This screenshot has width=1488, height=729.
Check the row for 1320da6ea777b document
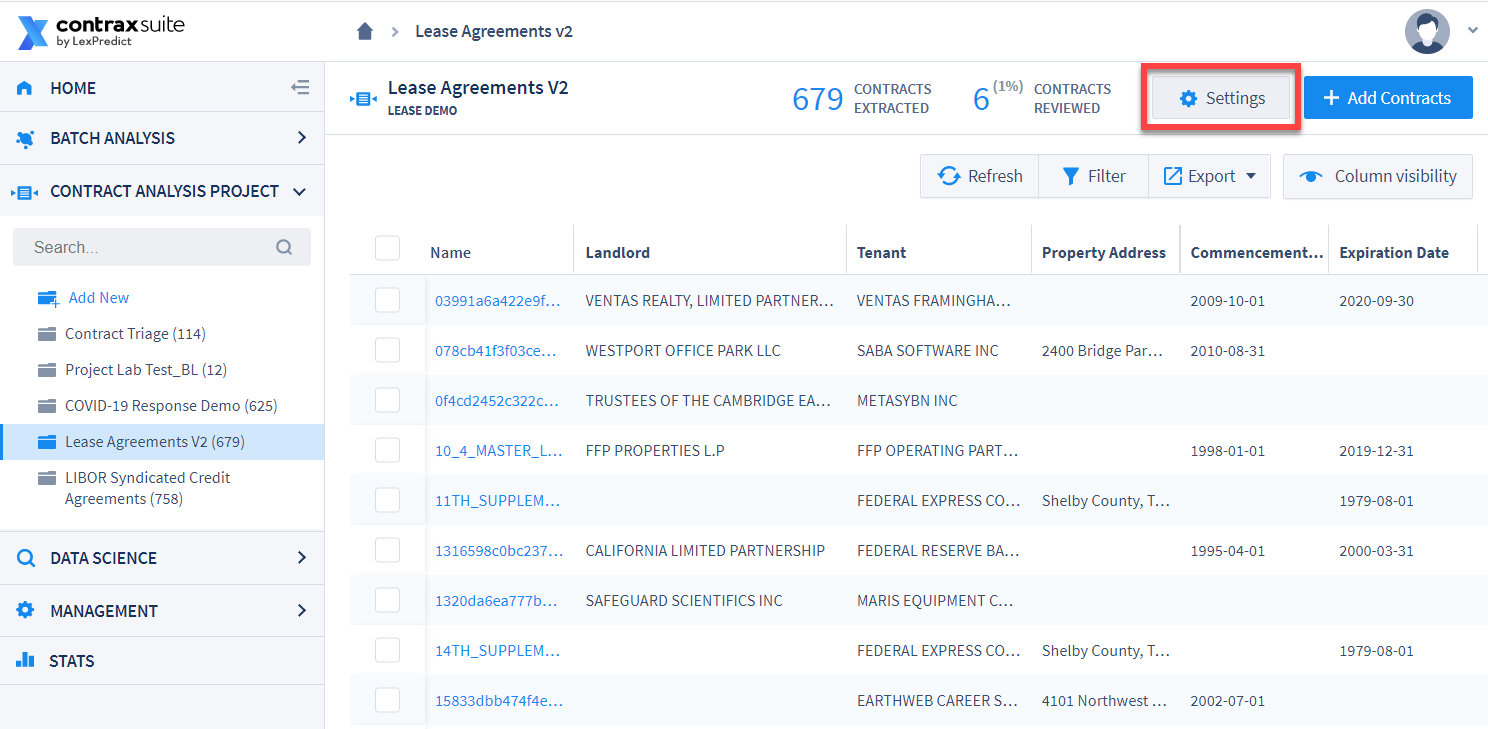pyautogui.click(x=387, y=600)
